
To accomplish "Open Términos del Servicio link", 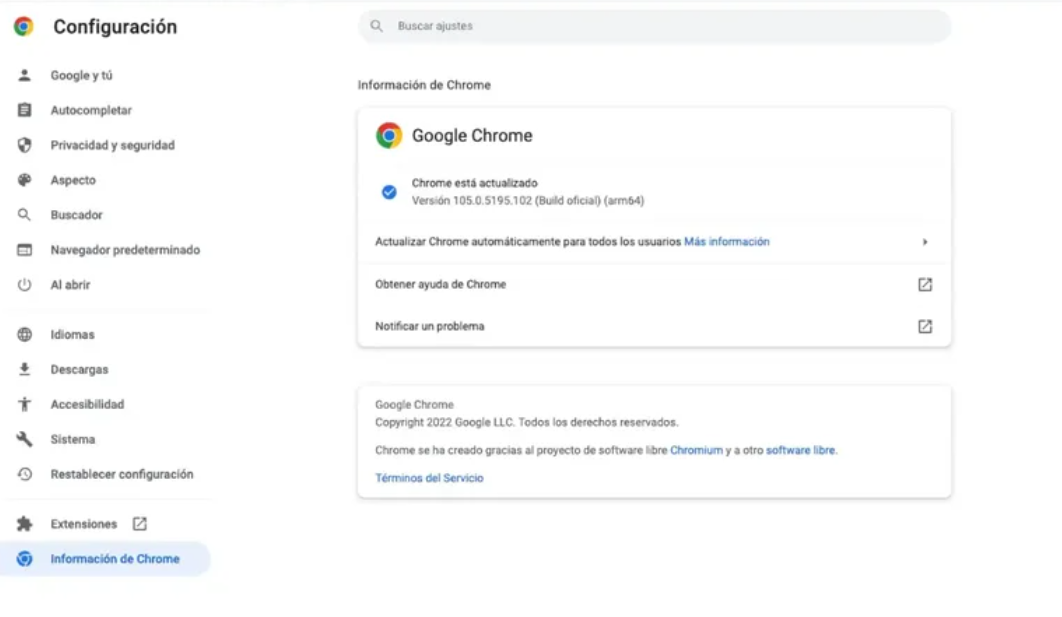I will coord(429,479).
